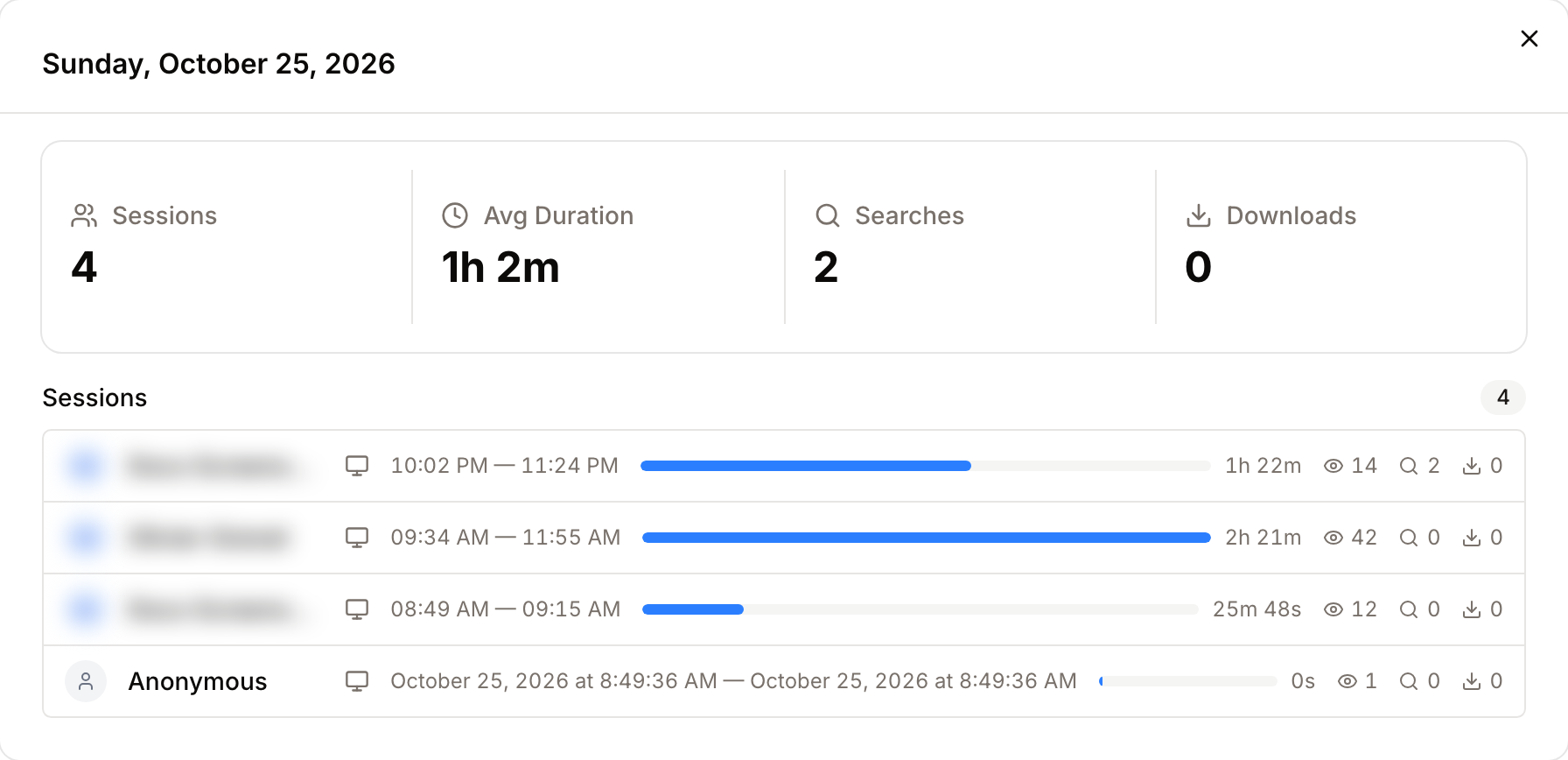Click the 'Avg Duration' label

click(x=559, y=215)
